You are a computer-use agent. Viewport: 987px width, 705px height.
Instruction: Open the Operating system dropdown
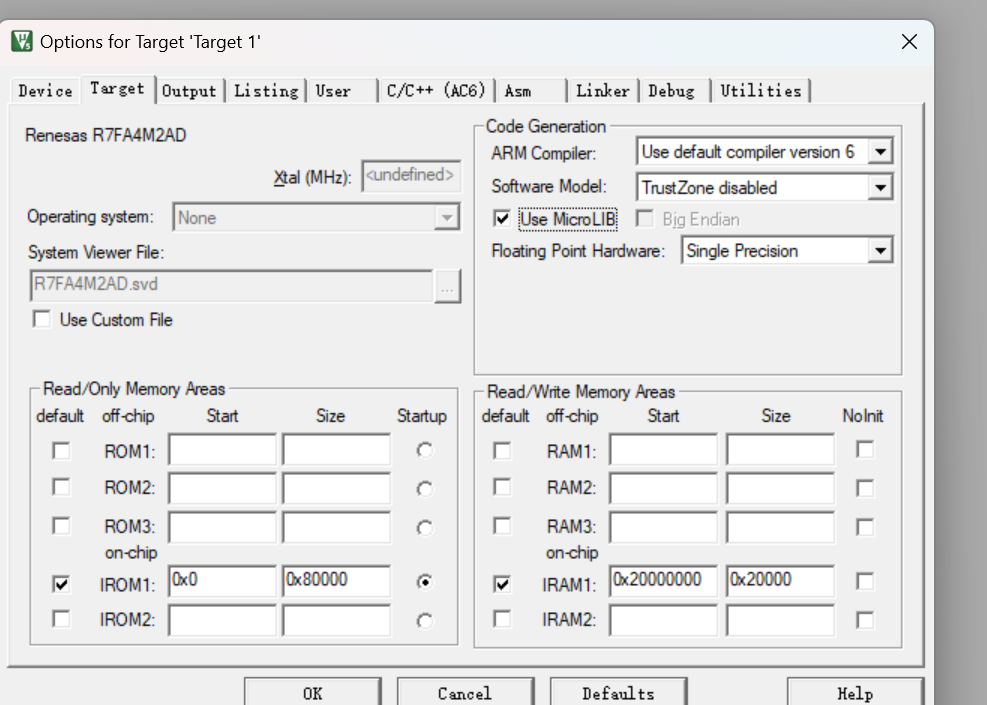446,218
